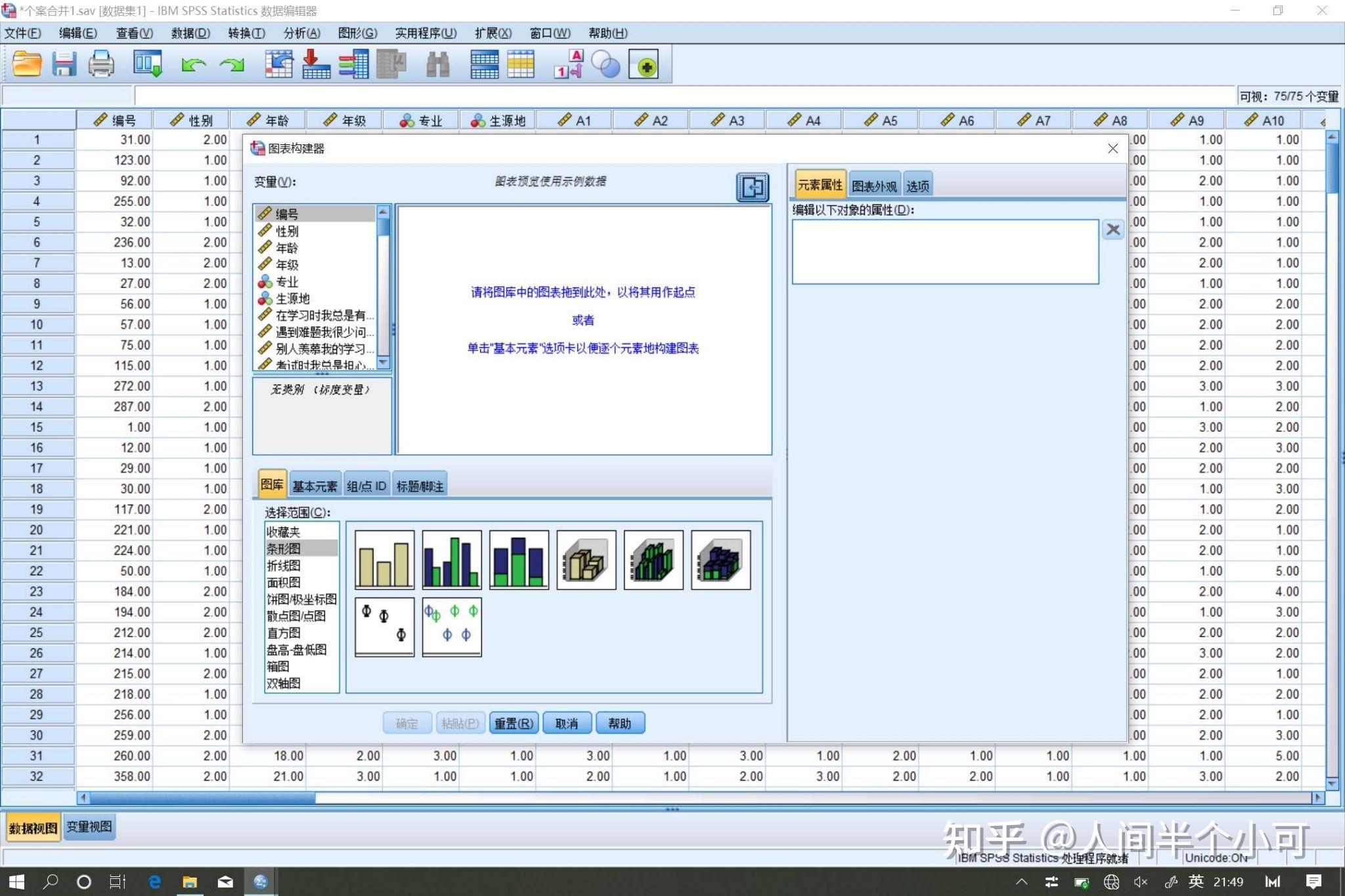Click the Run descriptive statistics toolbar icon
1345x896 pixels.
(x=391, y=64)
